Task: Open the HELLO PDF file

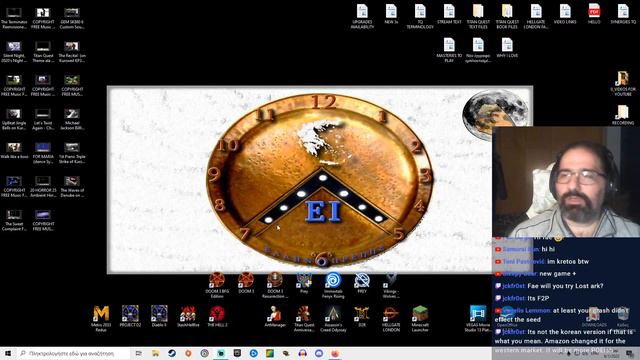Action: (x=594, y=14)
